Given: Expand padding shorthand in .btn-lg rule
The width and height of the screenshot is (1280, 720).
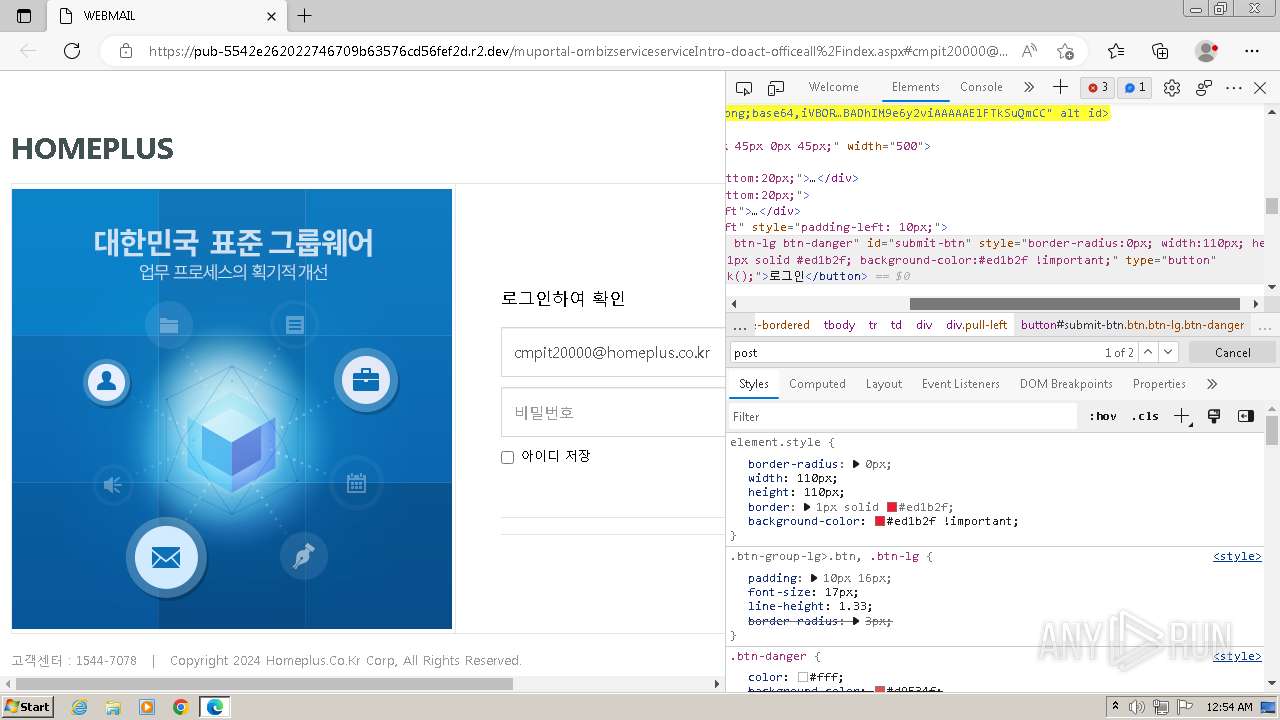Looking at the screenshot, I should click(814, 578).
